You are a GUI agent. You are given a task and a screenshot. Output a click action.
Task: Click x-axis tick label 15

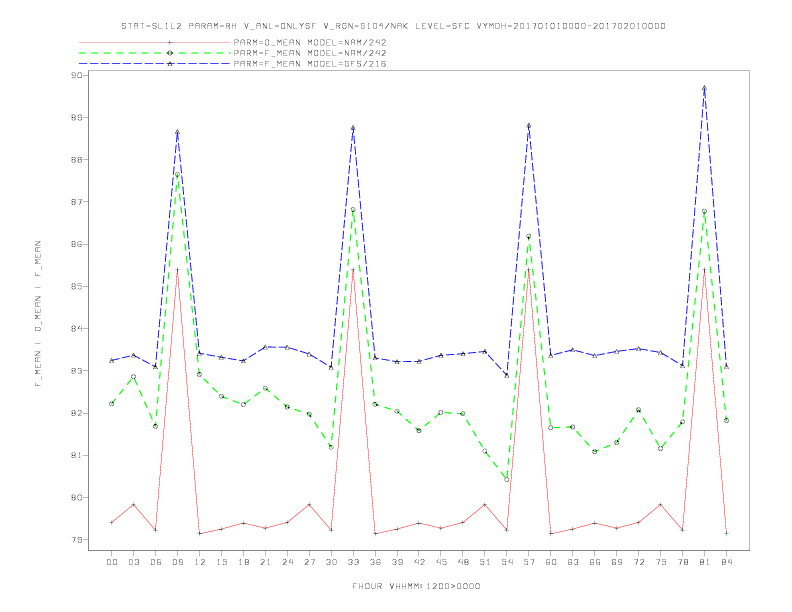pos(221,562)
